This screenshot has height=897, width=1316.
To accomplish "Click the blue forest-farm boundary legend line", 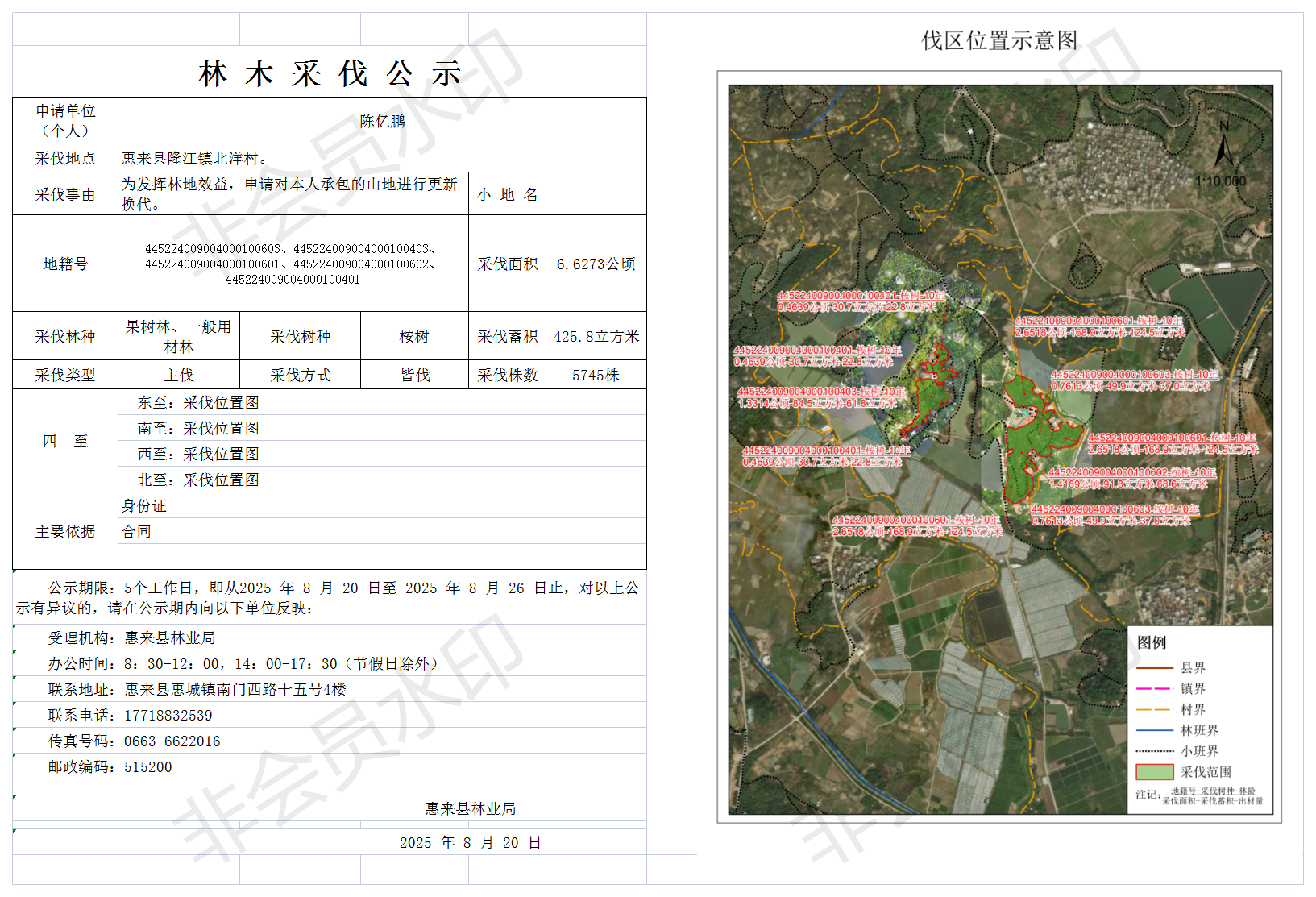I will [x=1154, y=731].
